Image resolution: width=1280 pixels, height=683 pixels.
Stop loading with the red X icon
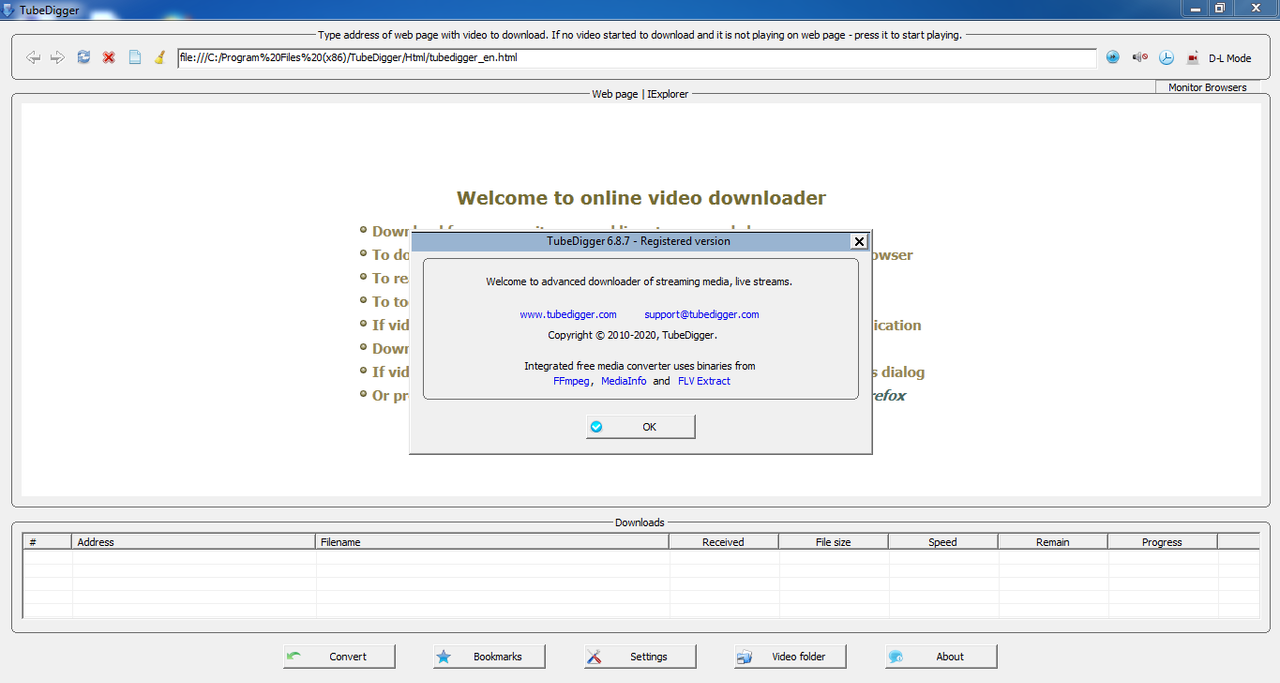109,58
